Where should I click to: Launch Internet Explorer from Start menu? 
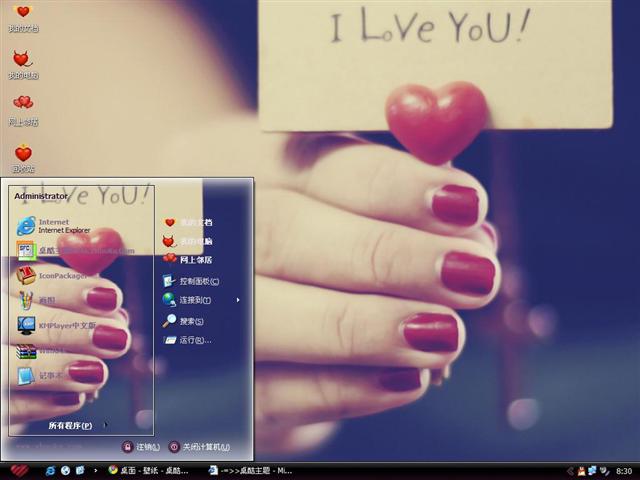pos(53,226)
